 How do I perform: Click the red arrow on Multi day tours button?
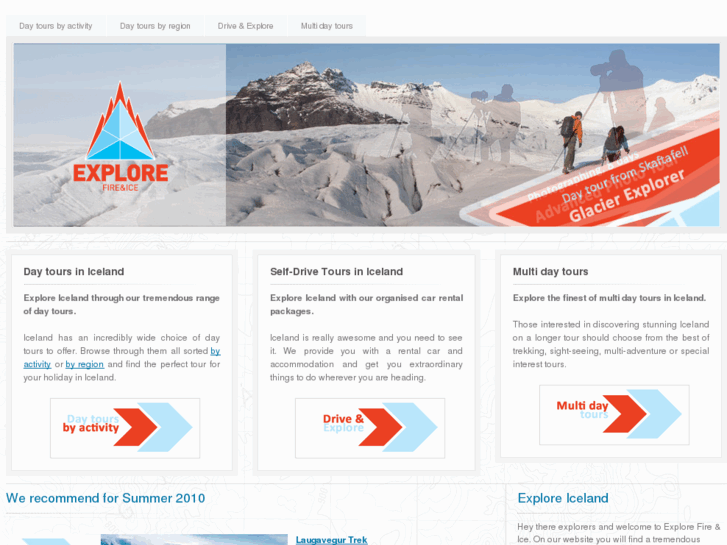(x=624, y=414)
